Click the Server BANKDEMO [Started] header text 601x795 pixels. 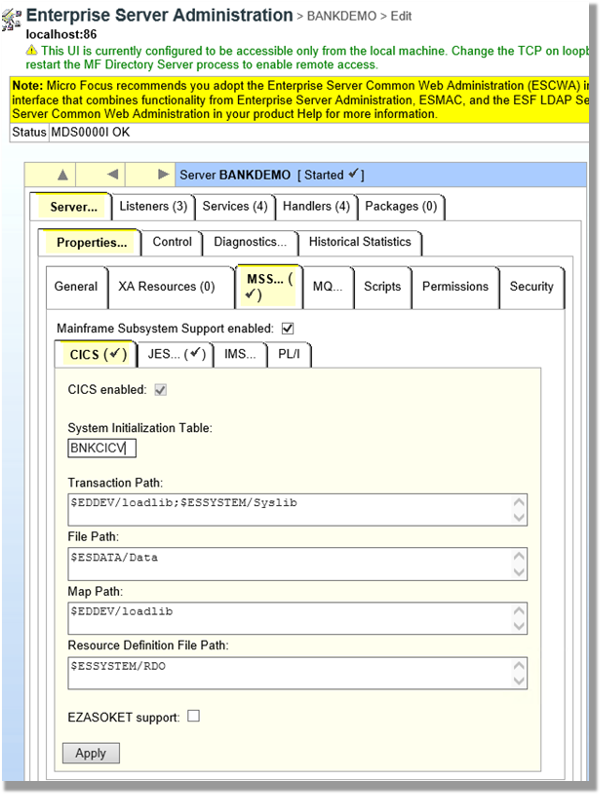pos(272,175)
